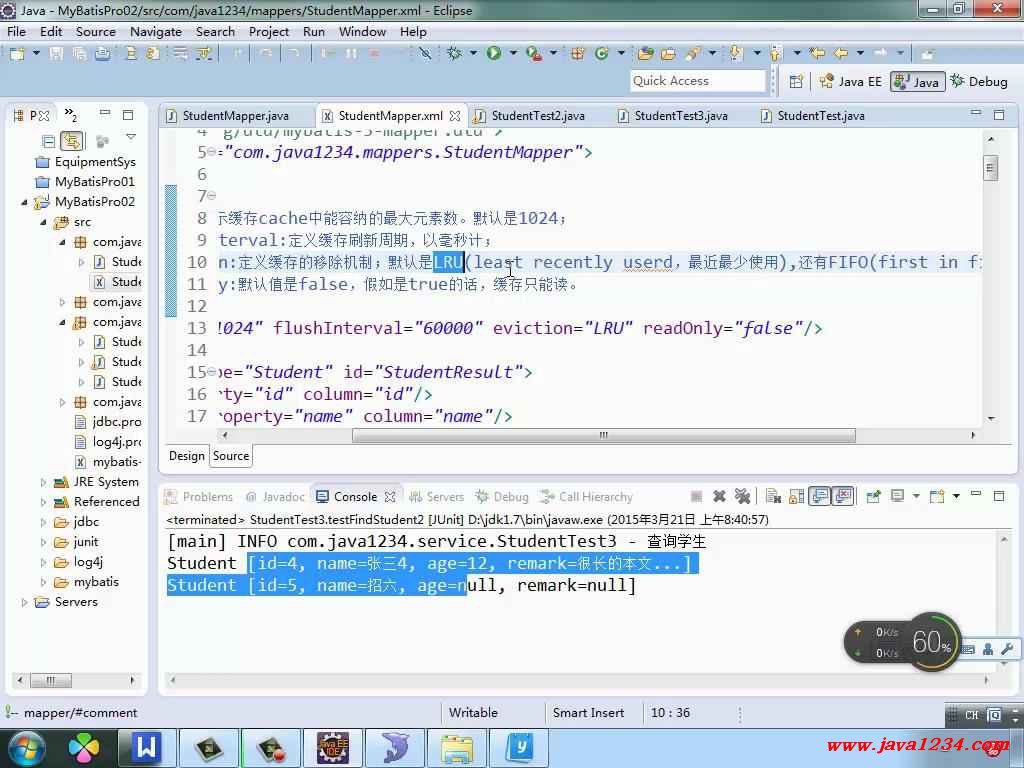Open the Window menu
The width and height of the screenshot is (1024, 768).
[x=362, y=31]
